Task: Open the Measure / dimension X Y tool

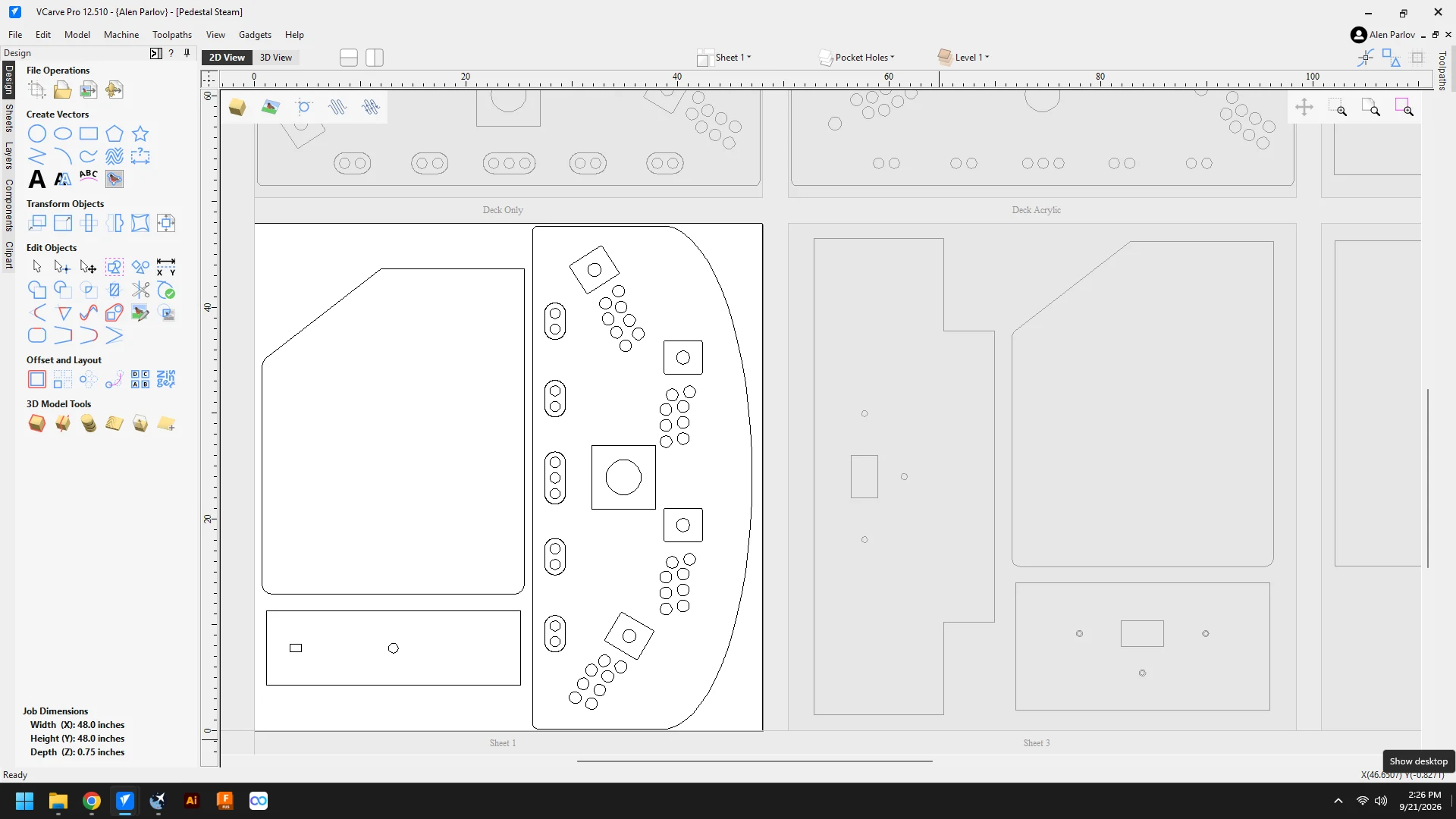Action: point(166,267)
